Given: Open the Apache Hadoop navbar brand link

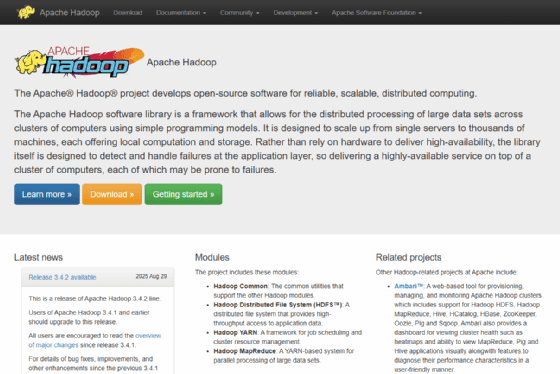Looking at the screenshot, I should tap(69, 13).
